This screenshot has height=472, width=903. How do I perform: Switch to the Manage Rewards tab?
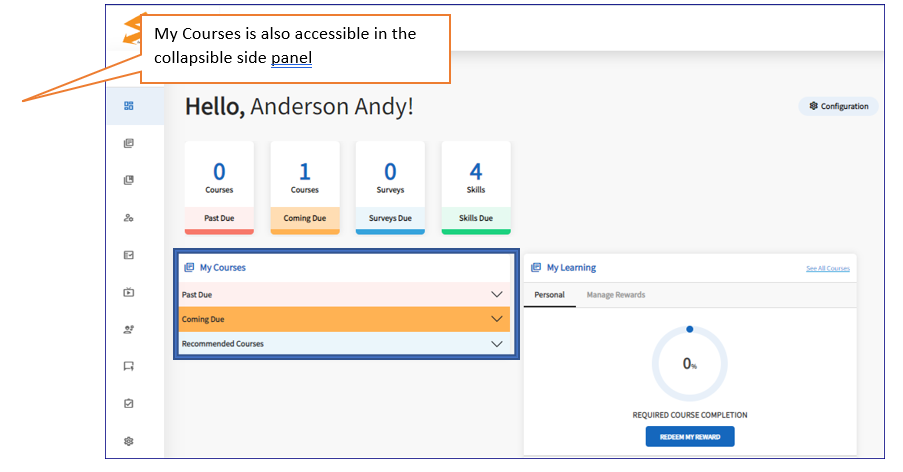click(x=616, y=295)
